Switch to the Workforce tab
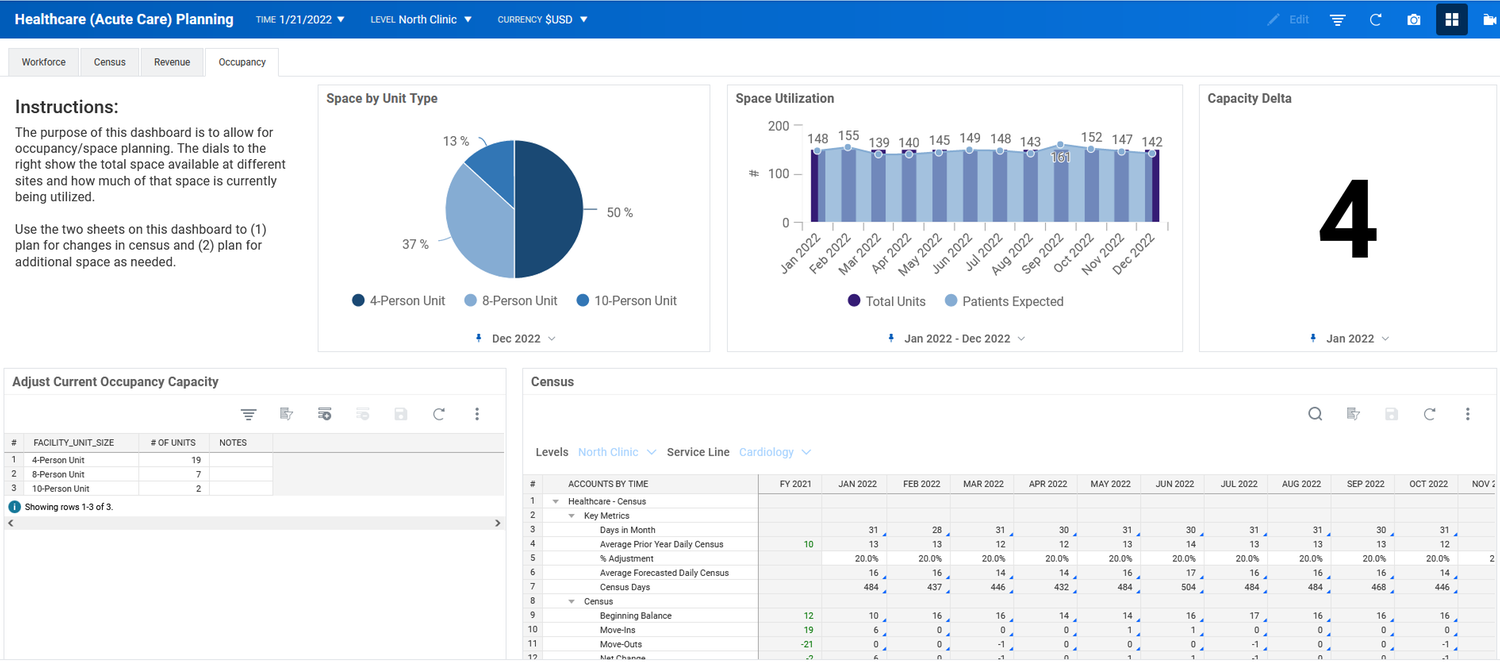Image resolution: width=1500 pixels, height=662 pixels. tap(43, 61)
